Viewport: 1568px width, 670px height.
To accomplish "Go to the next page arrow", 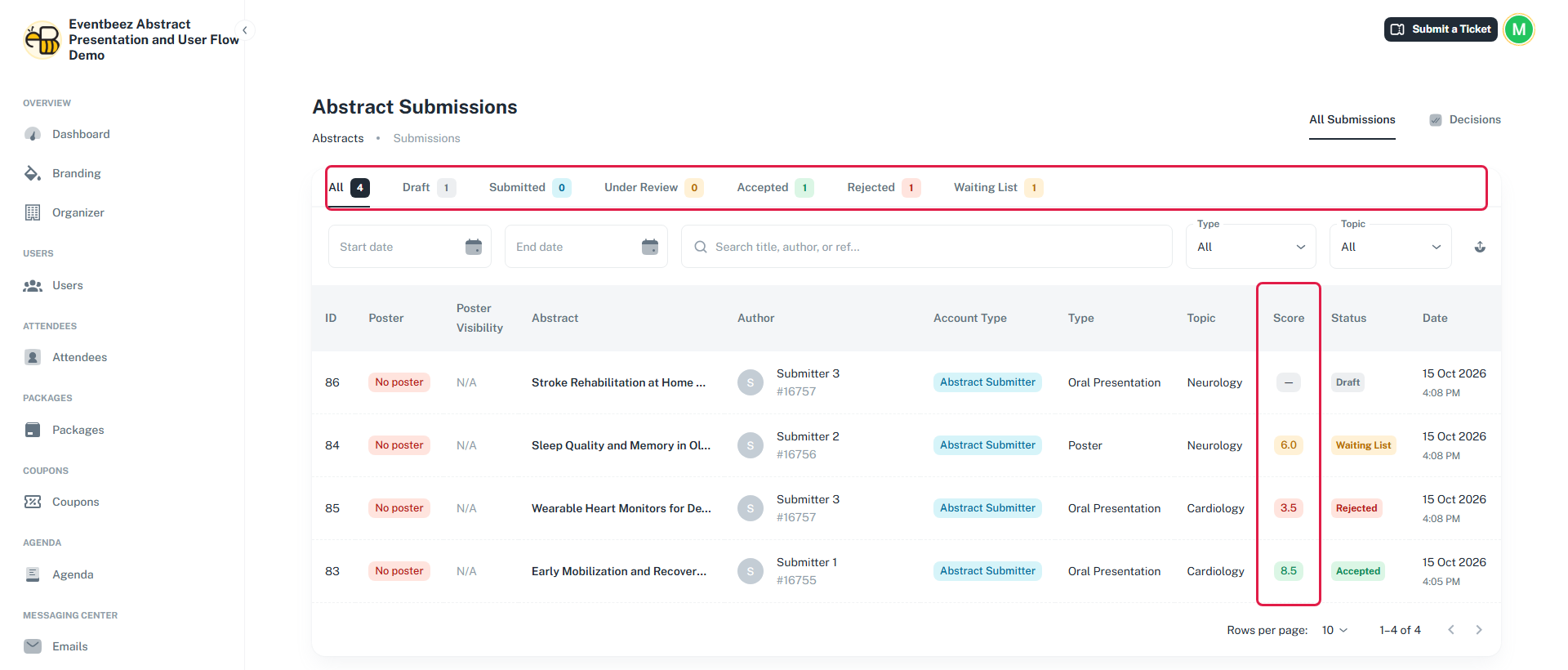I will click(1479, 630).
